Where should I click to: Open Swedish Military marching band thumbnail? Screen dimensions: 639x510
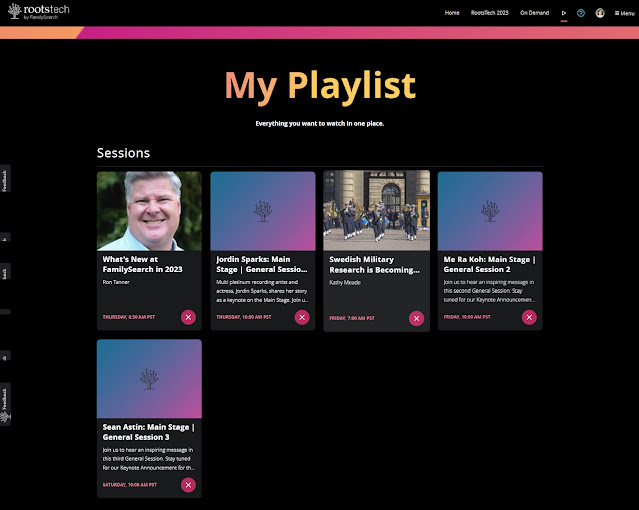[377, 210]
